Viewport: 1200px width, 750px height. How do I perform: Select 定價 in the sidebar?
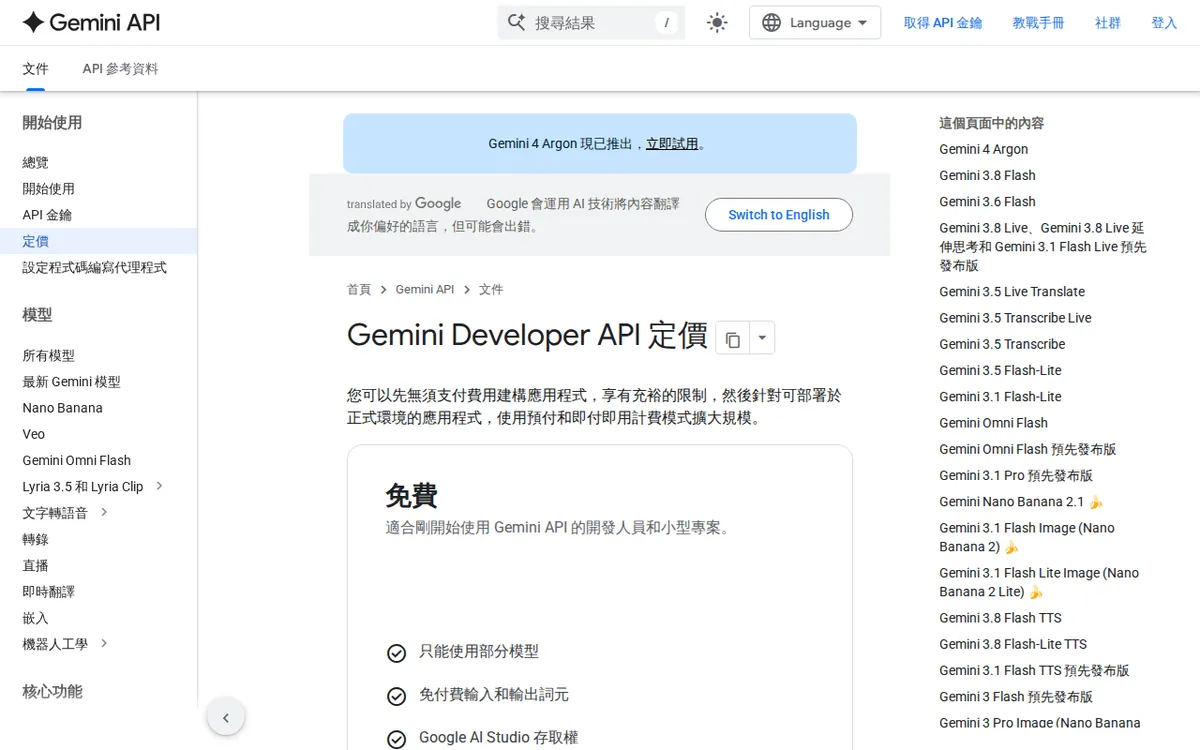pyautogui.click(x=35, y=241)
